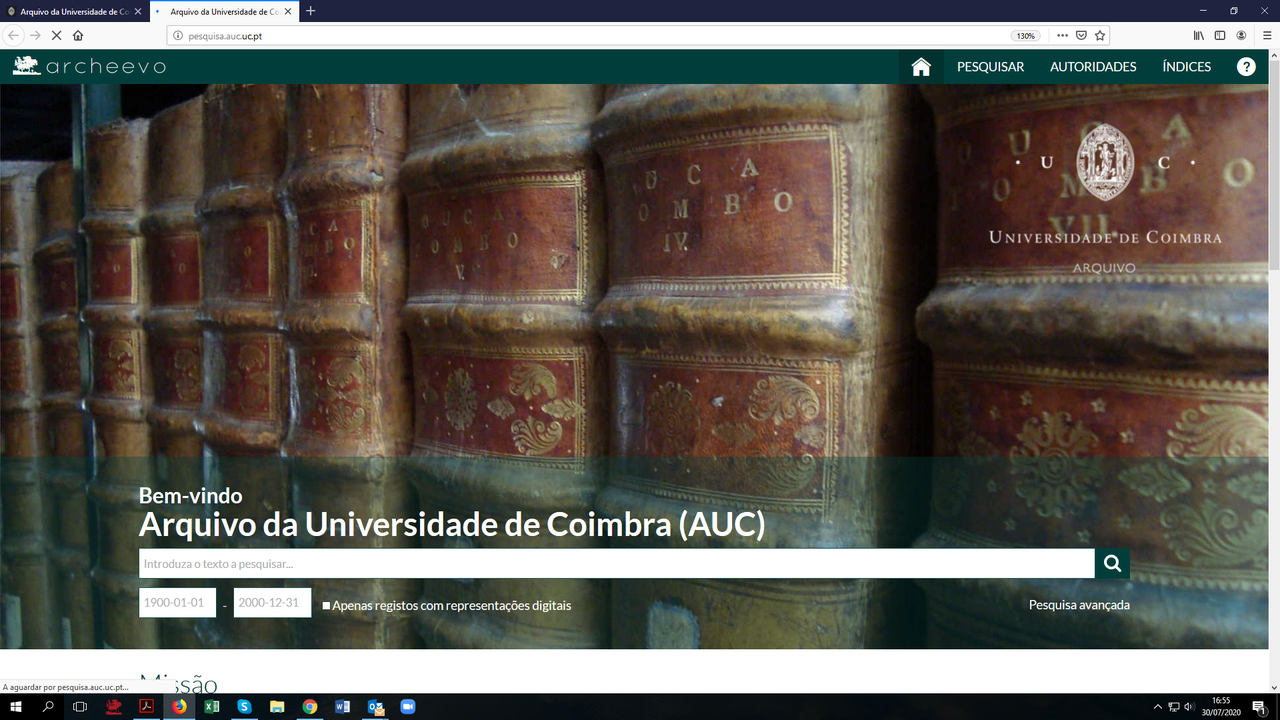
Task: Click the volume icon in system tray
Action: pyautogui.click(x=1188, y=707)
